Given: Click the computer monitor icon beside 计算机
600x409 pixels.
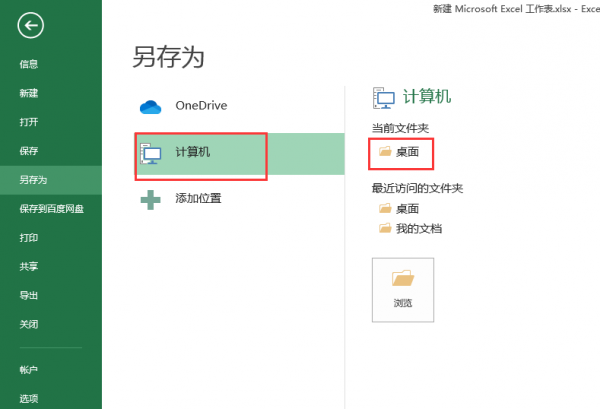Looking at the screenshot, I should [x=150, y=153].
